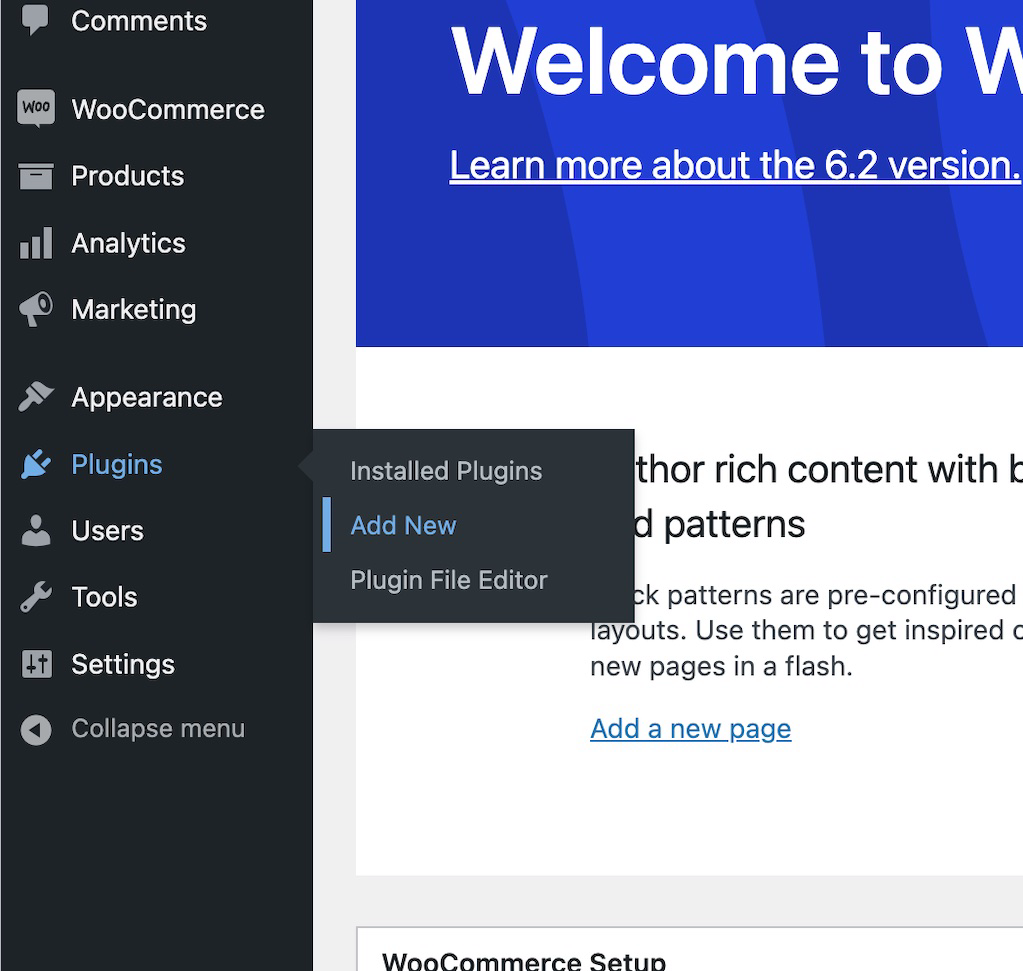1023x971 pixels.
Task: Click the 'thor rich content with b' heading line
Action: [829, 470]
